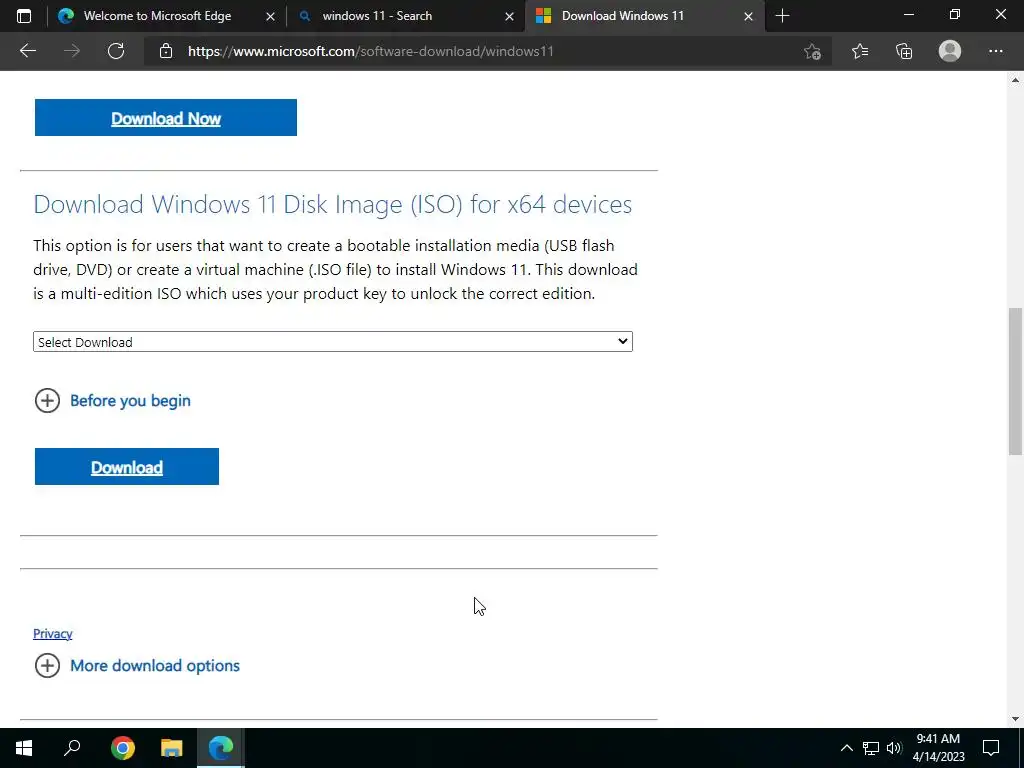The height and width of the screenshot is (768, 1024).
Task: Click the Download Now button
Action: click(166, 118)
